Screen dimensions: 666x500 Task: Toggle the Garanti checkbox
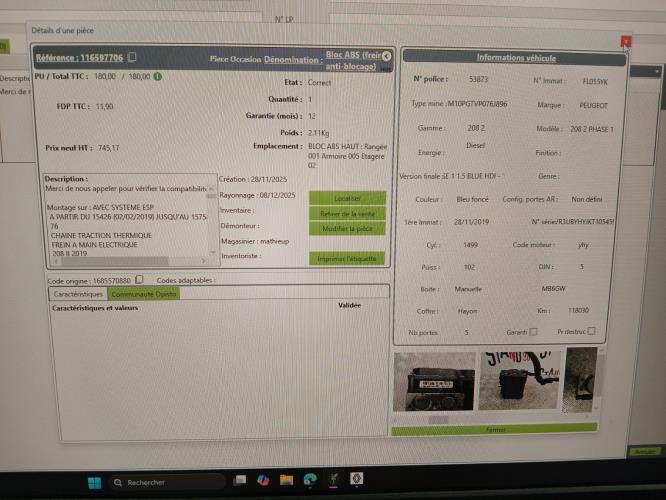click(x=533, y=331)
